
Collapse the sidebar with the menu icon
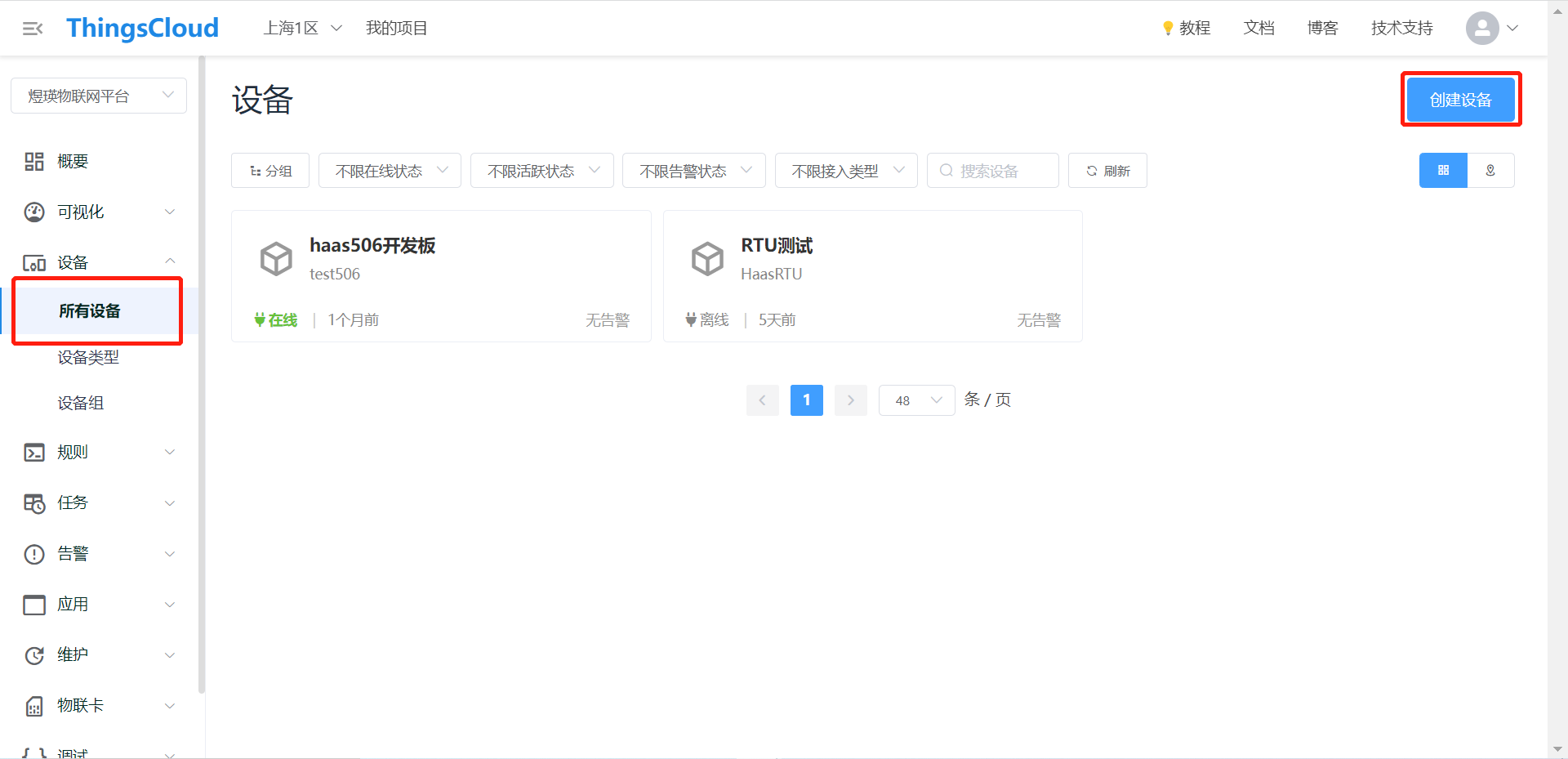coord(33,29)
